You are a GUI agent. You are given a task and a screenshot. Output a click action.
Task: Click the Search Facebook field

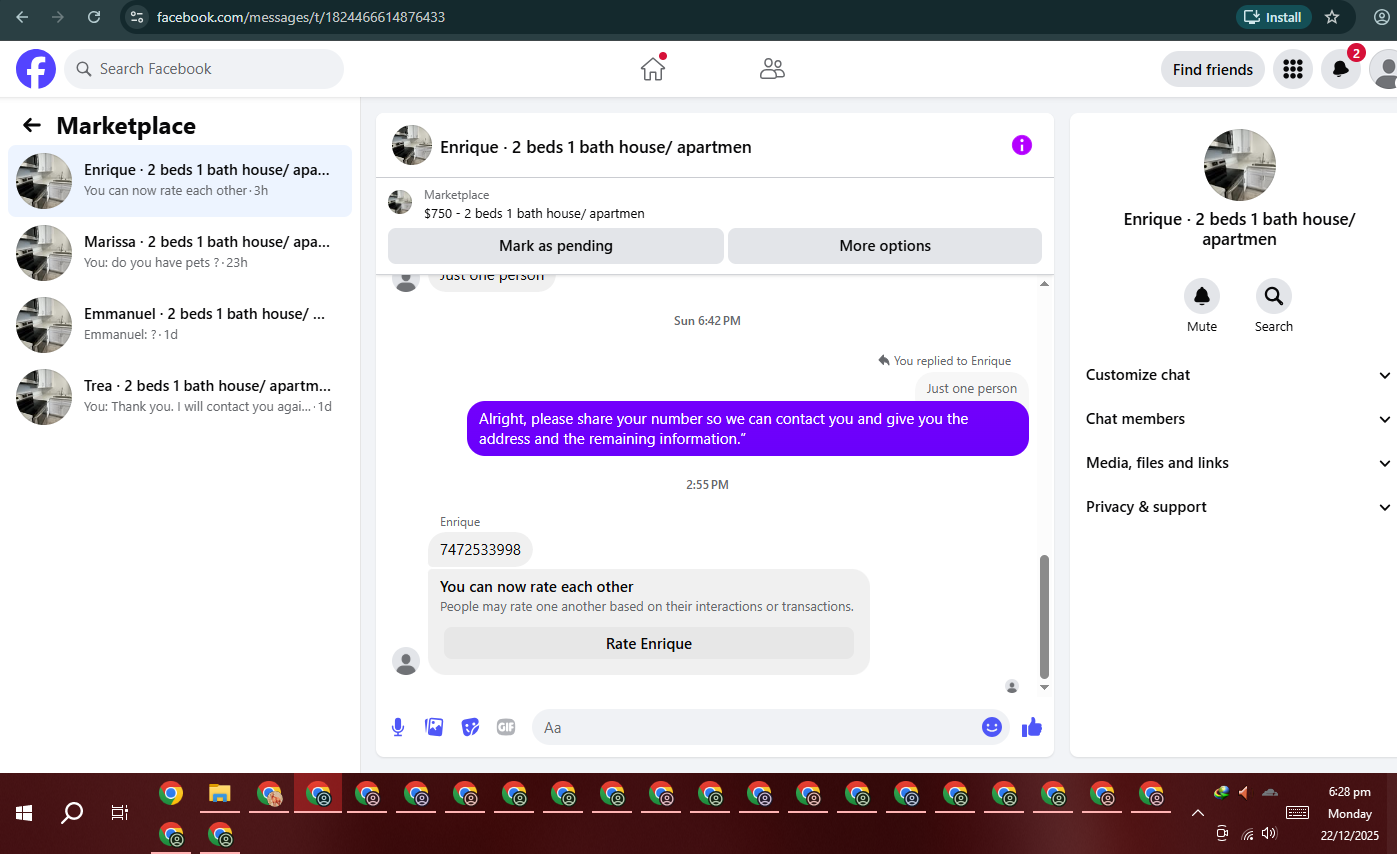point(204,69)
